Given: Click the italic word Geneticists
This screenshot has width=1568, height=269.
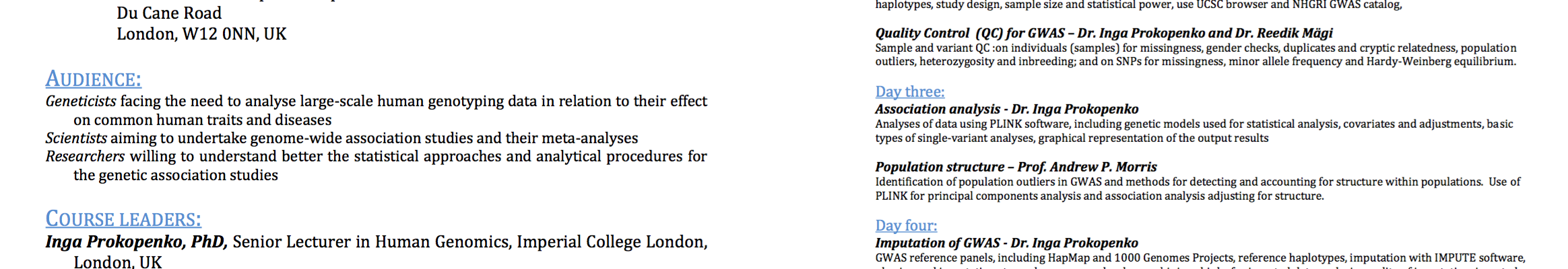Looking at the screenshot, I should 81,101.
